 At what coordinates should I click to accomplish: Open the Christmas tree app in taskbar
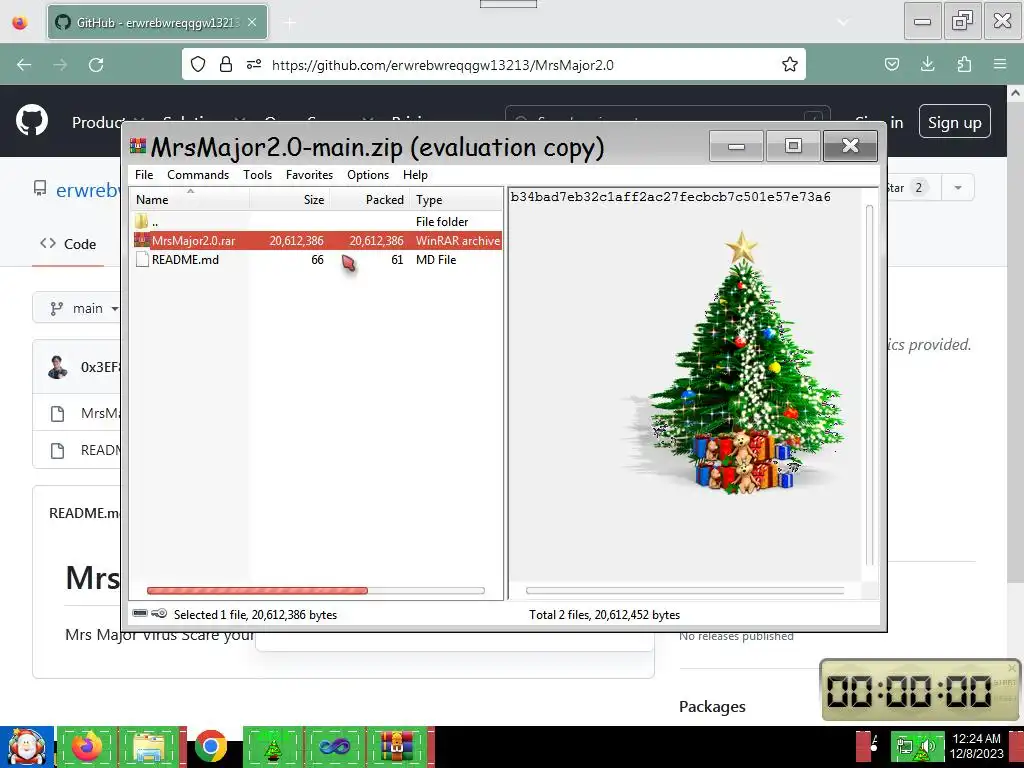273,747
